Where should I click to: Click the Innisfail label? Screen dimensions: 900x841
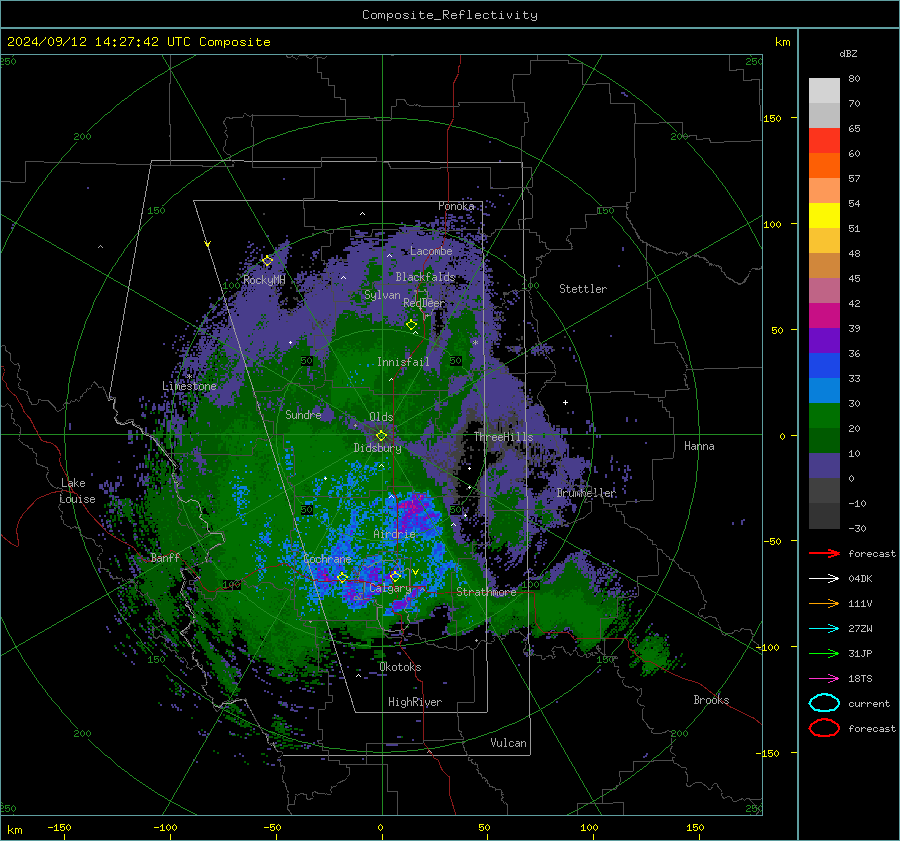[x=403, y=362]
